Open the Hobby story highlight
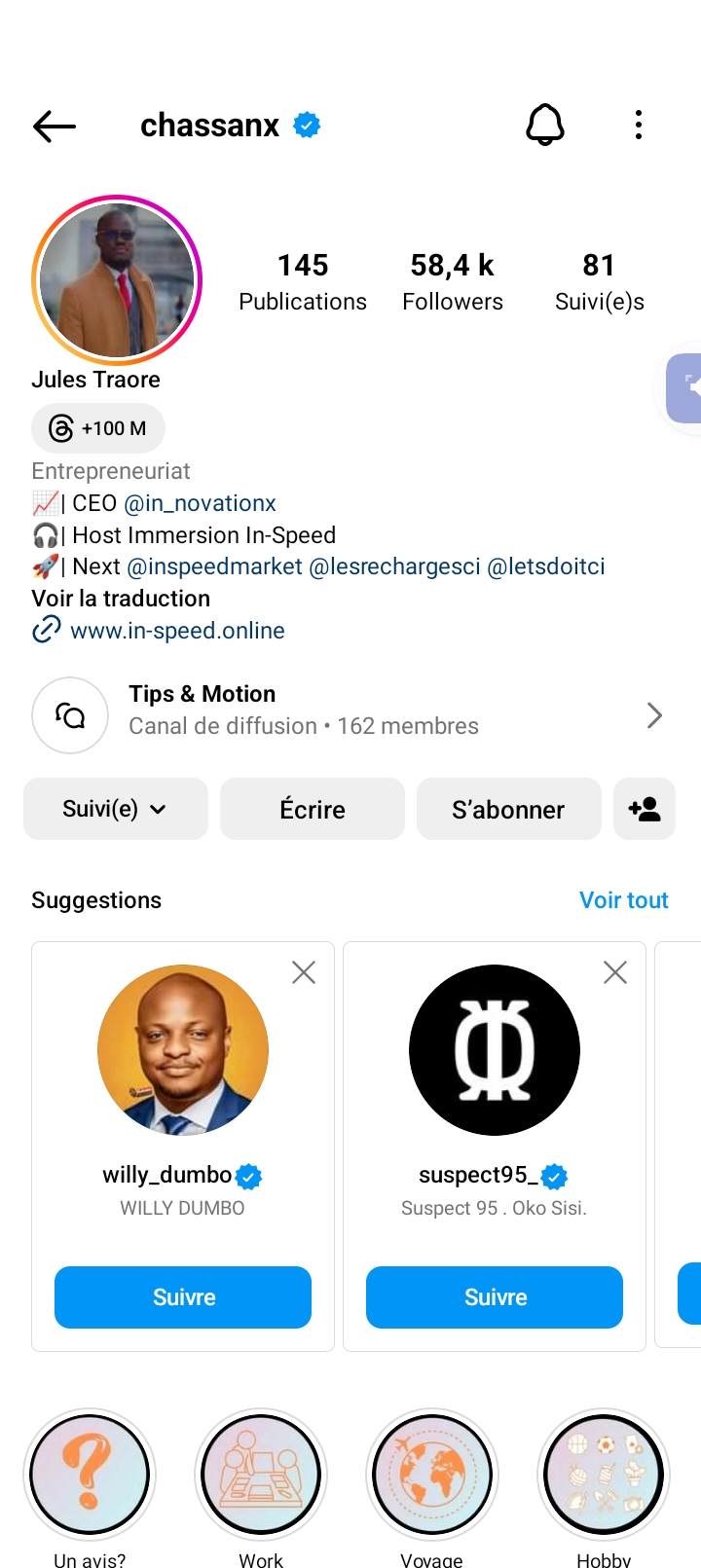Viewport: 701px width, 1568px height. (604, 1476)
